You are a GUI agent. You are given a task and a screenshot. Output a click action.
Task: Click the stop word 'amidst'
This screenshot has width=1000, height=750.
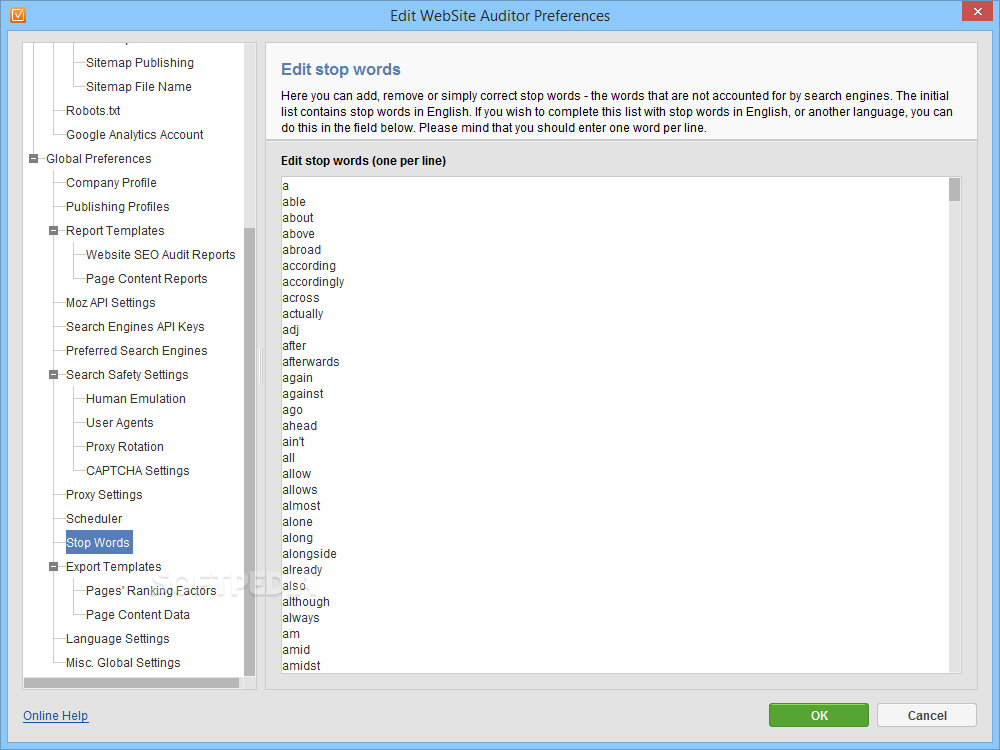301,666
